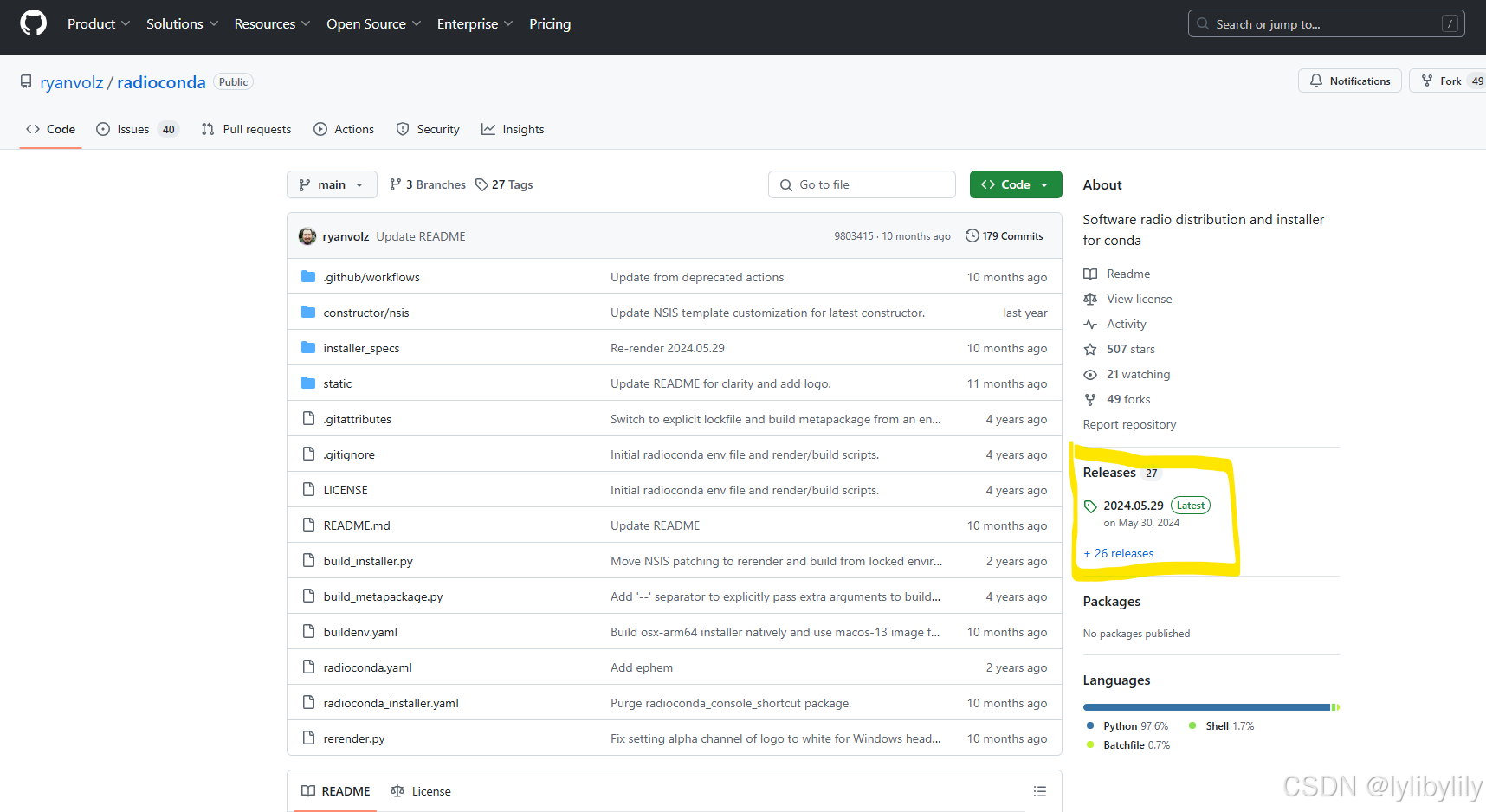Click the build_installer.py file icon
This screenshot has height=812, width=1486.
click(x=308, y=560)
